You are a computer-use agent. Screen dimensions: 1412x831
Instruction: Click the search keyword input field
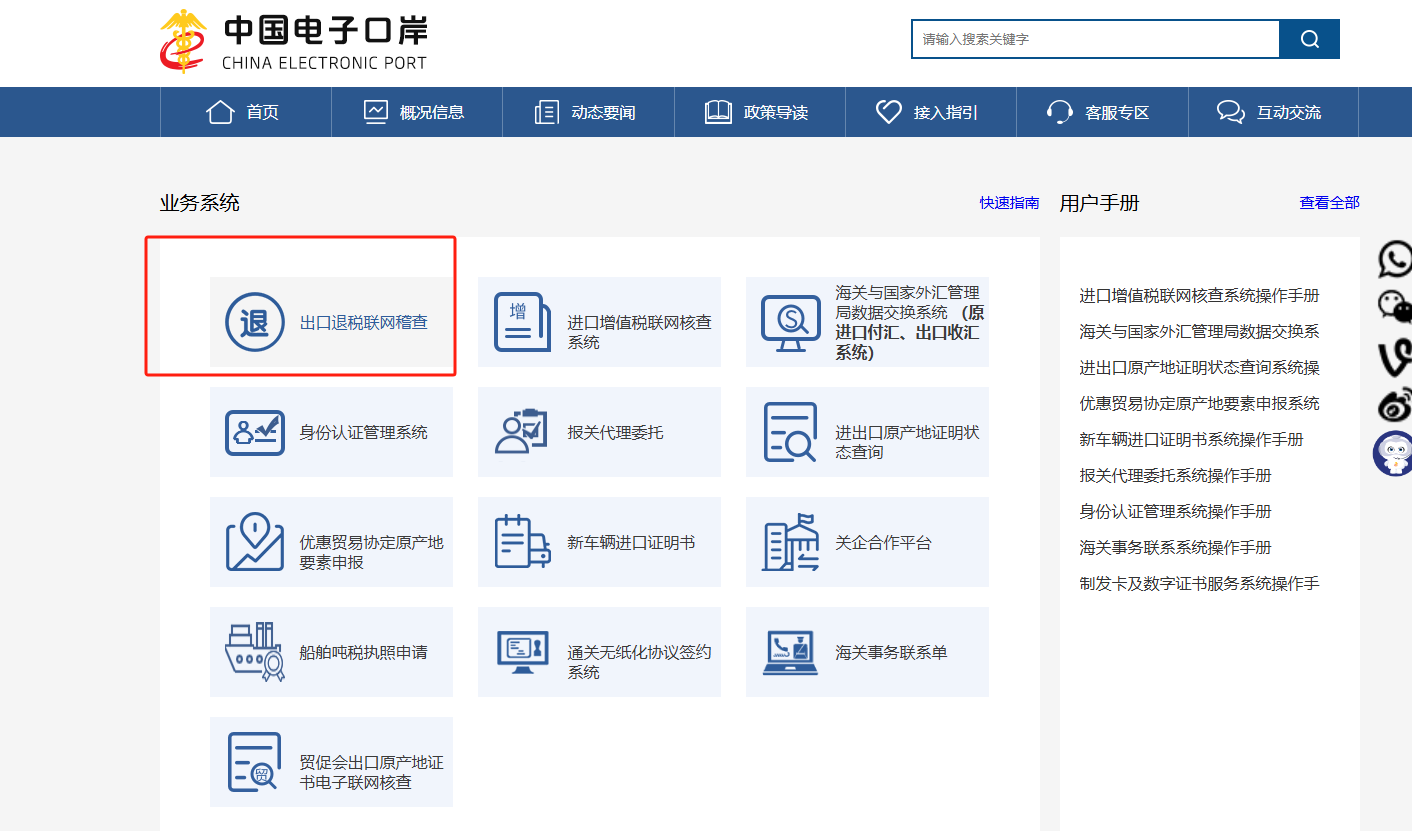point(1096,39)
